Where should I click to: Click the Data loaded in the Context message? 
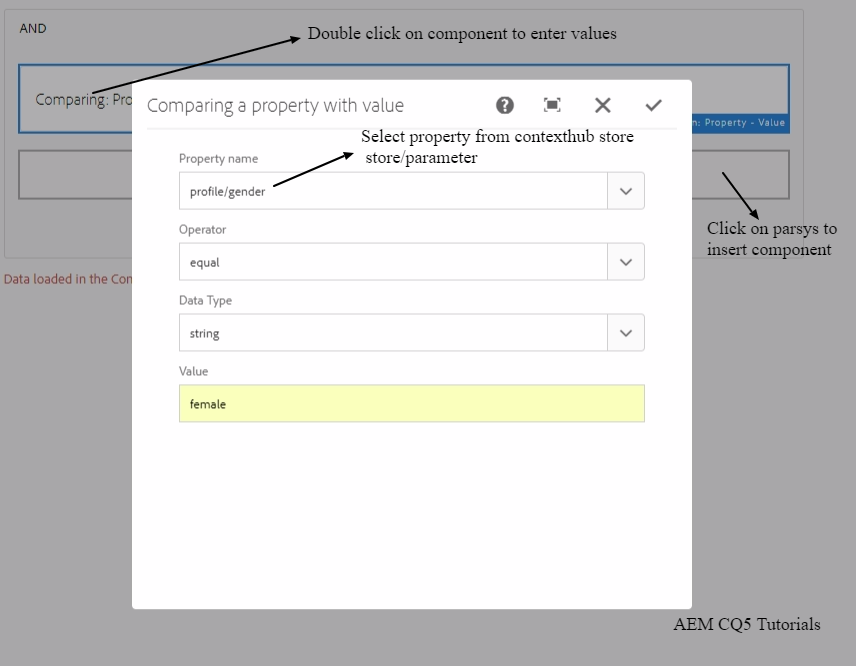coord(65,279)
